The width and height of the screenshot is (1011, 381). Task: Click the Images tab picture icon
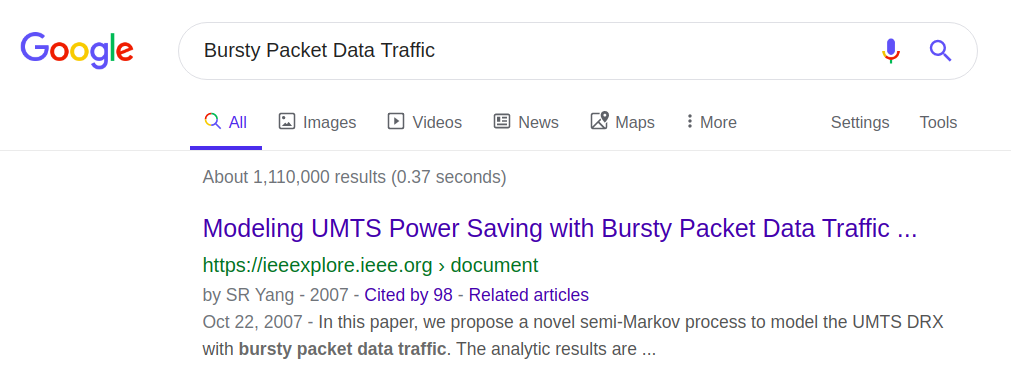tap(287, 121)
